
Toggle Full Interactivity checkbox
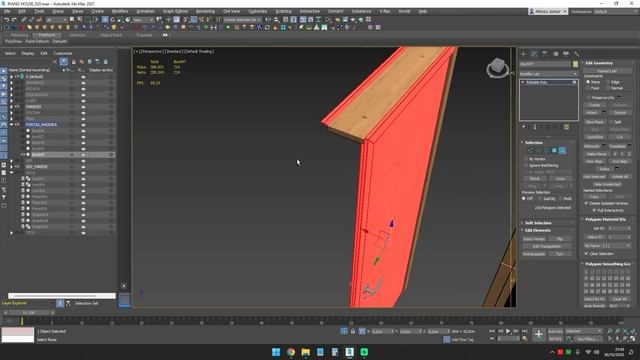coord(594,210)
